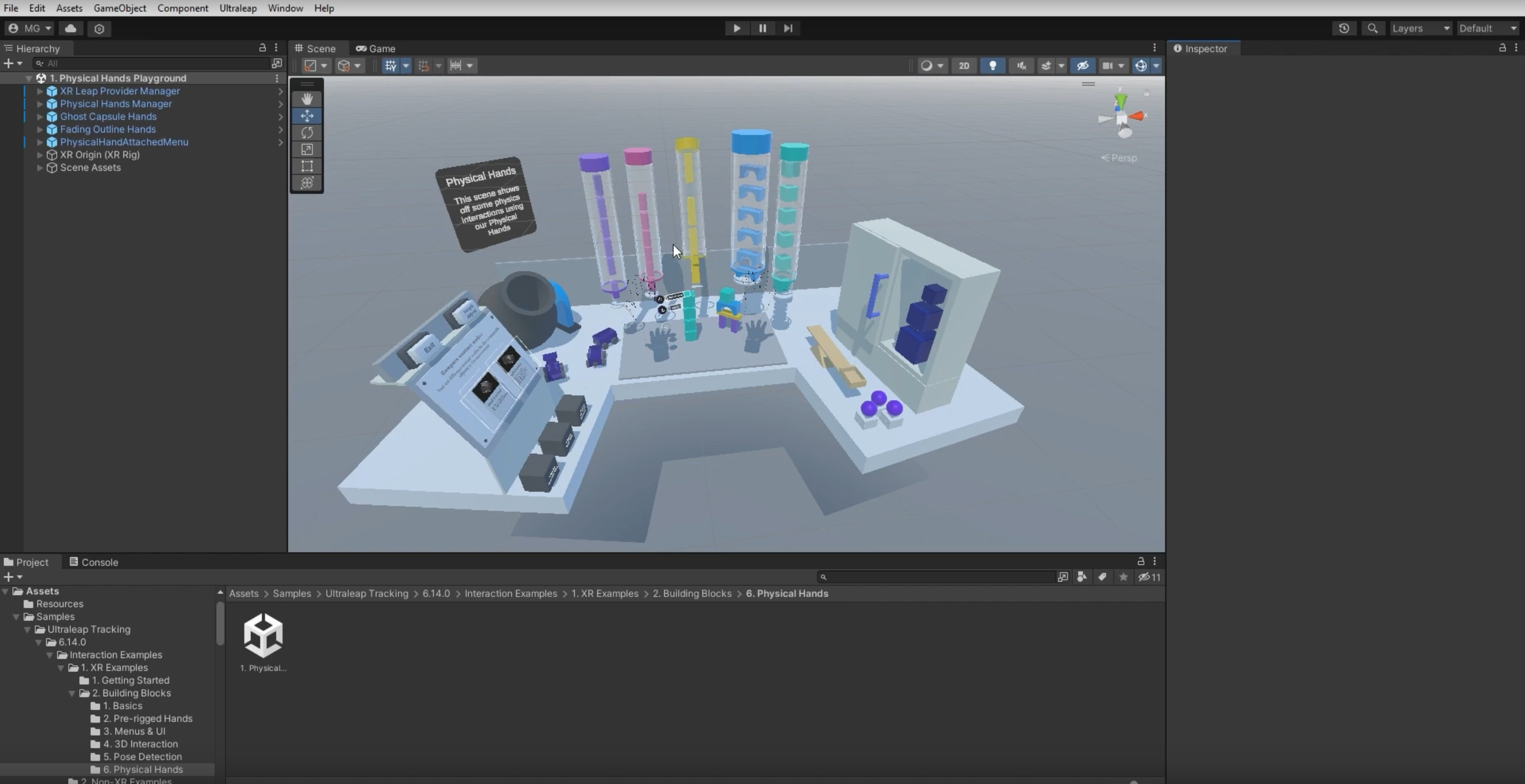Start Play mode
1525x784 pixels.
pos(737,28)
